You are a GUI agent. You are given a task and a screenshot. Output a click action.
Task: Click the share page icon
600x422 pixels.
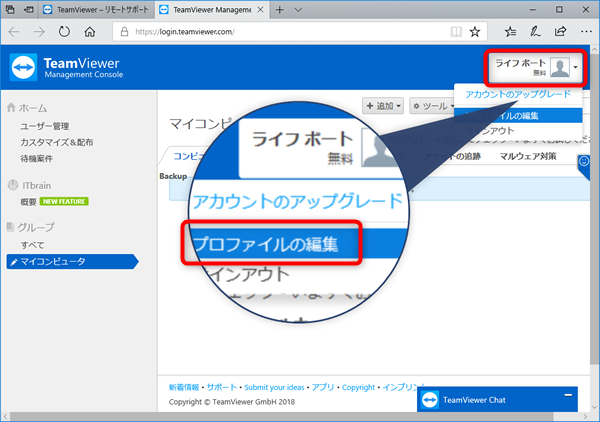(560, 31)
